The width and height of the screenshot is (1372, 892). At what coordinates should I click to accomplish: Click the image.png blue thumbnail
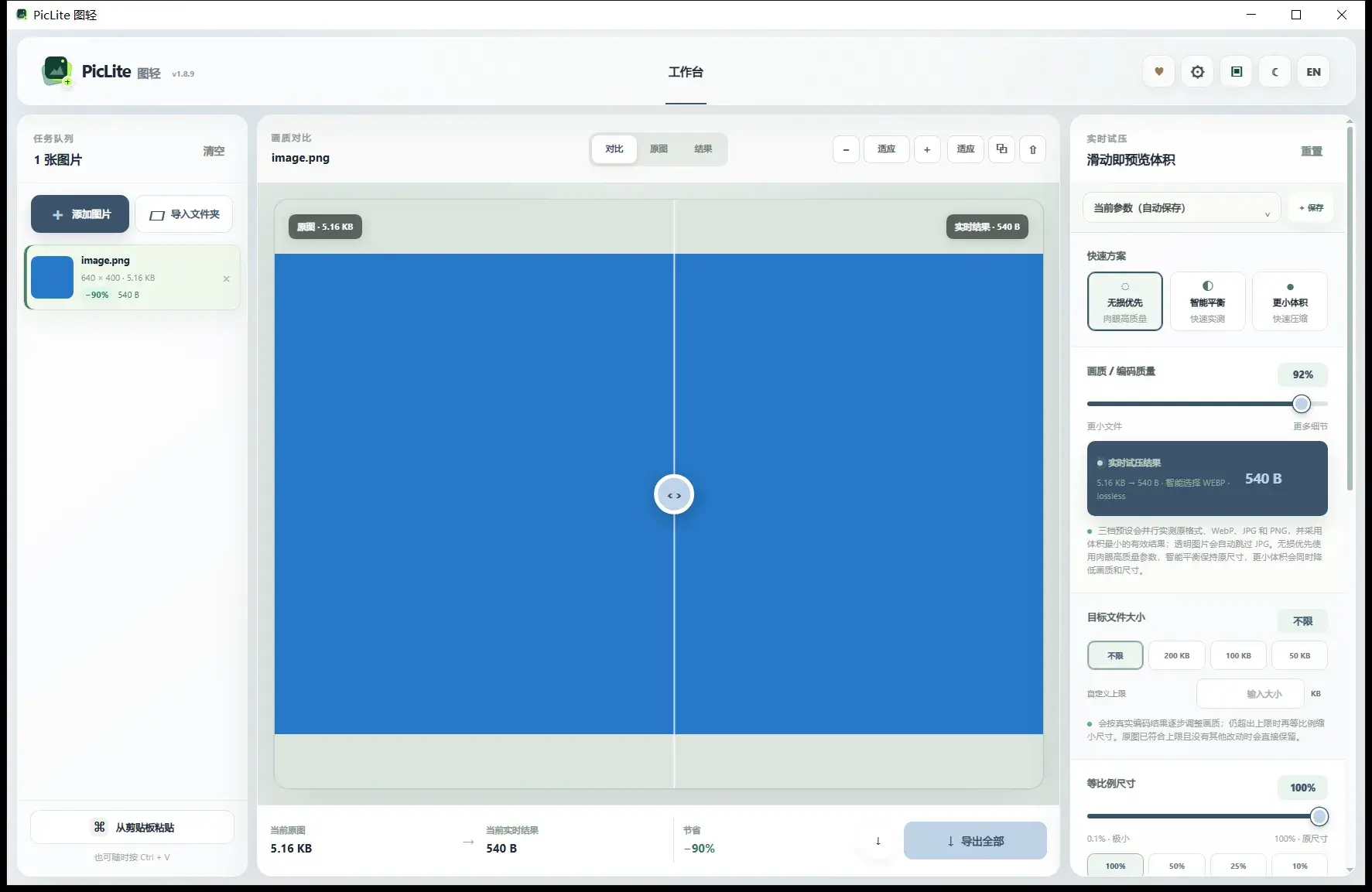[53, 277]
